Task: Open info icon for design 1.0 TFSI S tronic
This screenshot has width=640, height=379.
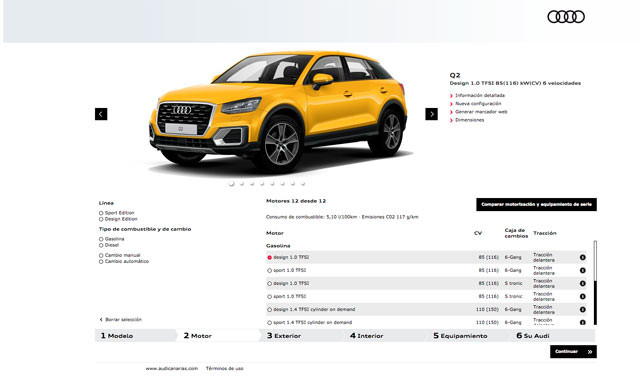Action: click(x=582, y=284)
